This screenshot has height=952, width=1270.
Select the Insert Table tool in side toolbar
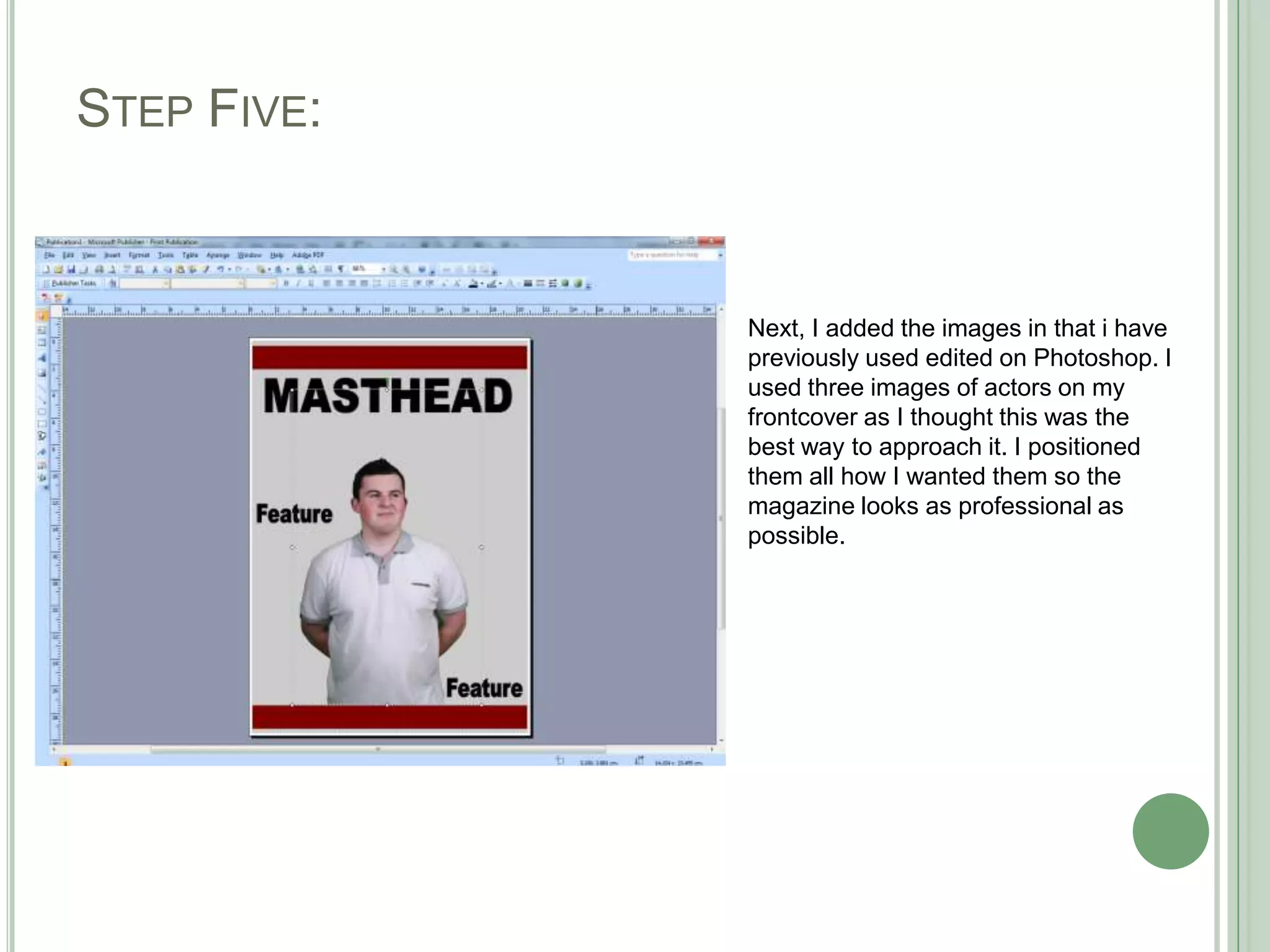coord(42,343)
